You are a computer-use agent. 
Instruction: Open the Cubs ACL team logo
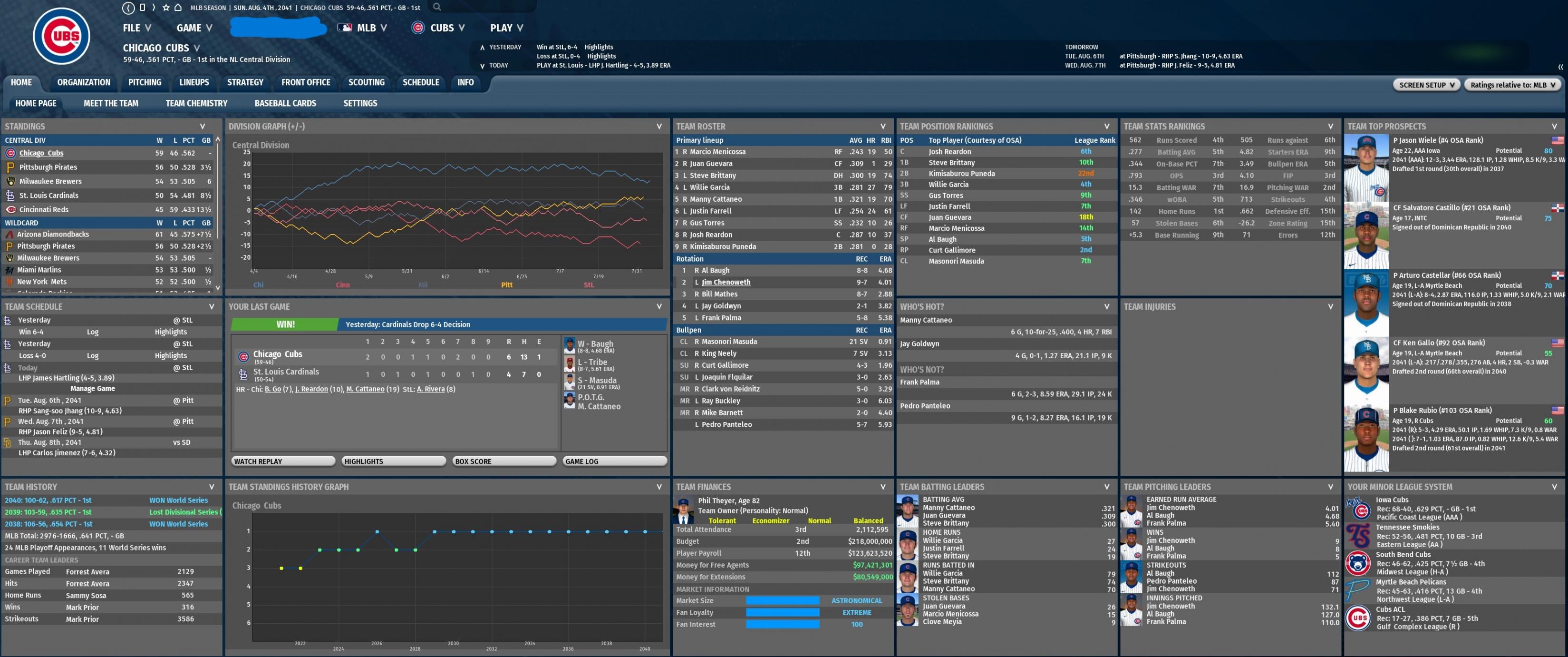[x=1358, y=618]
